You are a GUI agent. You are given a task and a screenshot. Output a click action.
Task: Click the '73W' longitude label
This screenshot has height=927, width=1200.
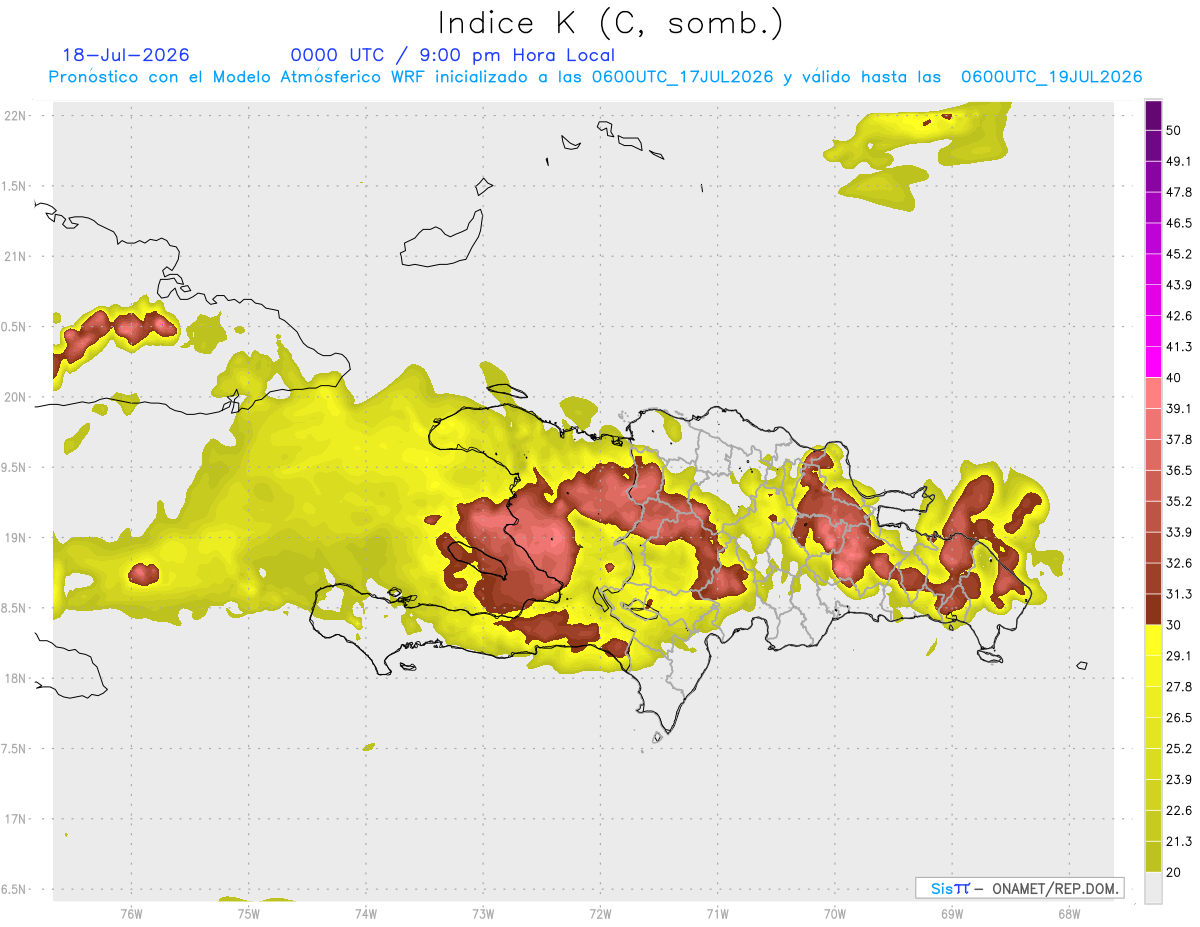coord(483,912)
